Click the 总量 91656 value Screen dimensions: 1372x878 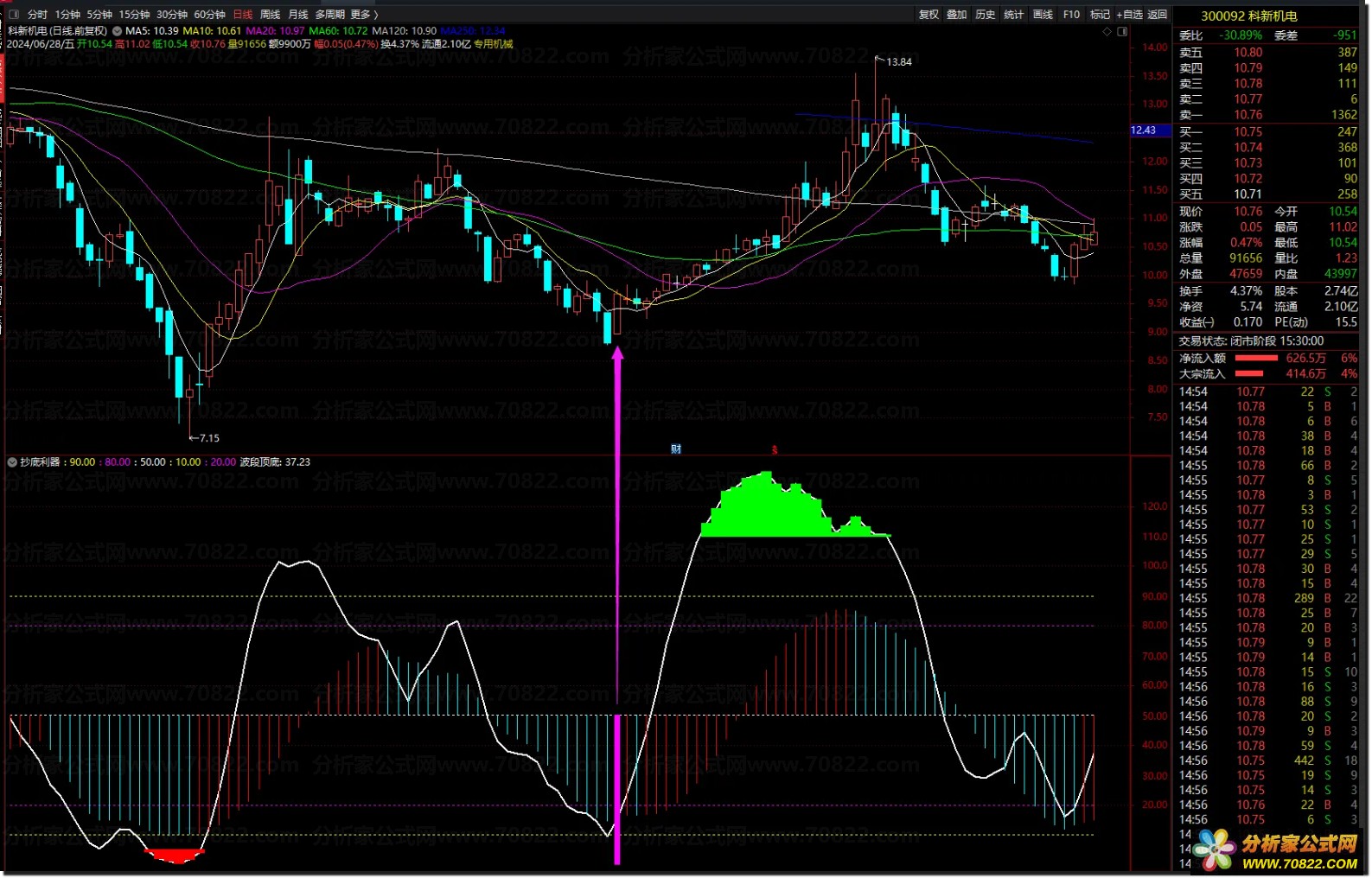point(1246,258)
